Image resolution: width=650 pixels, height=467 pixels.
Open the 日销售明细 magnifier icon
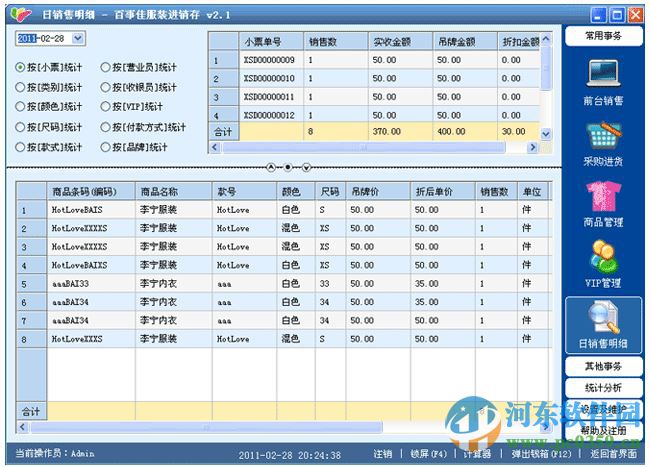tap(604, 318)
